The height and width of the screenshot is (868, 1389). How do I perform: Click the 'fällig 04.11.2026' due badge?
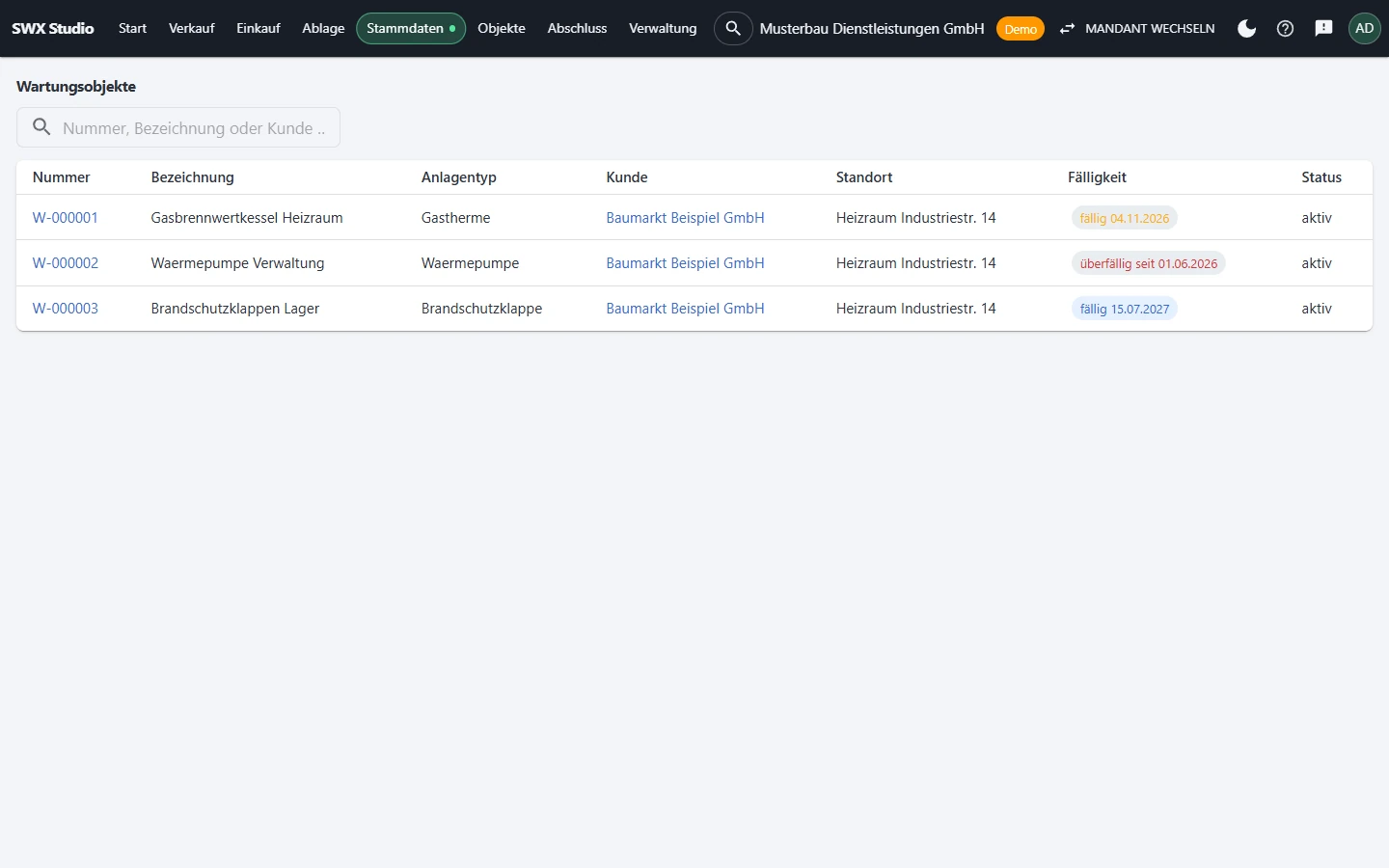tap(1124, 218)
